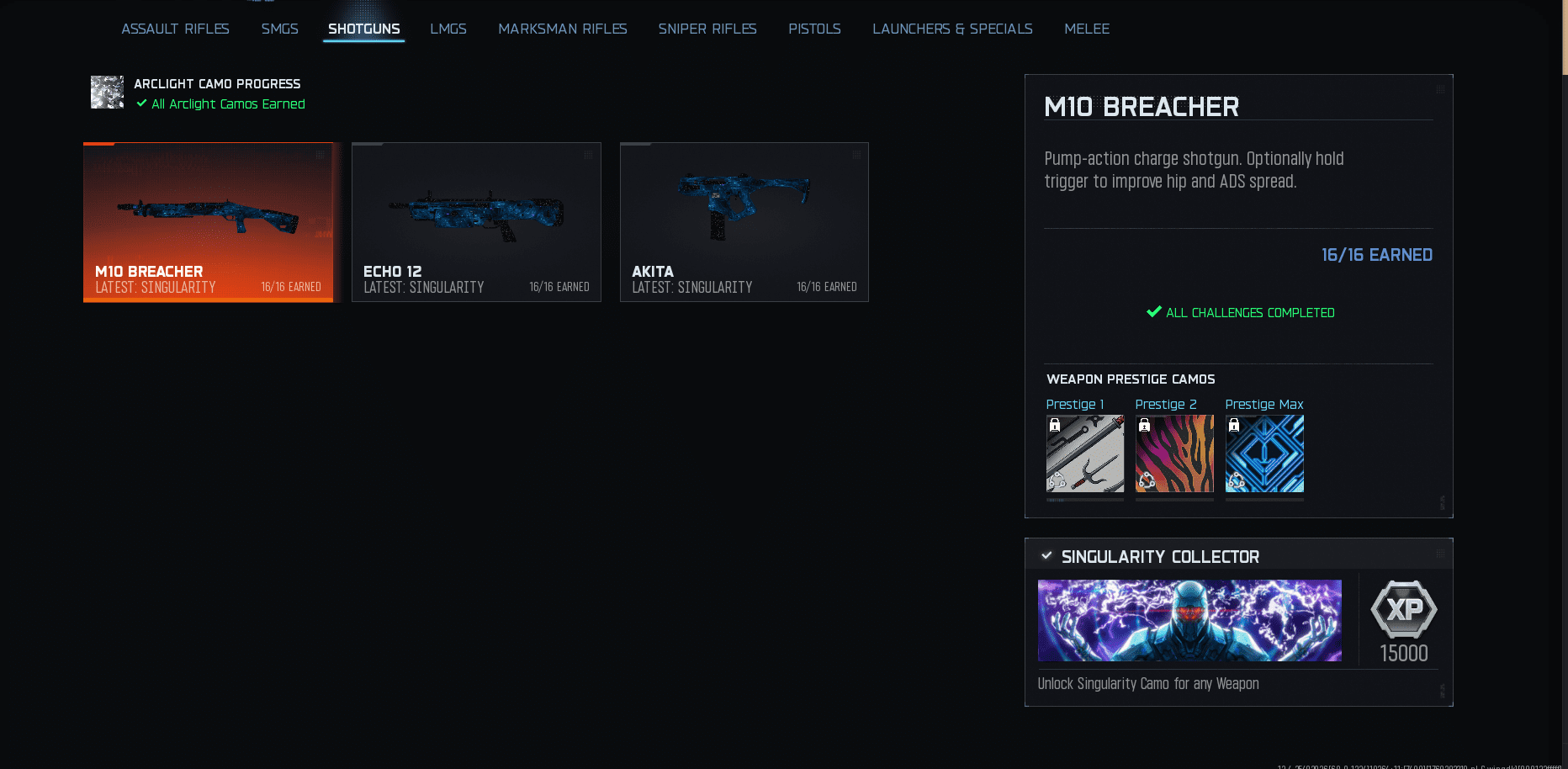
Task: Open the Melee weapons tab
Action: point(1086,29)
